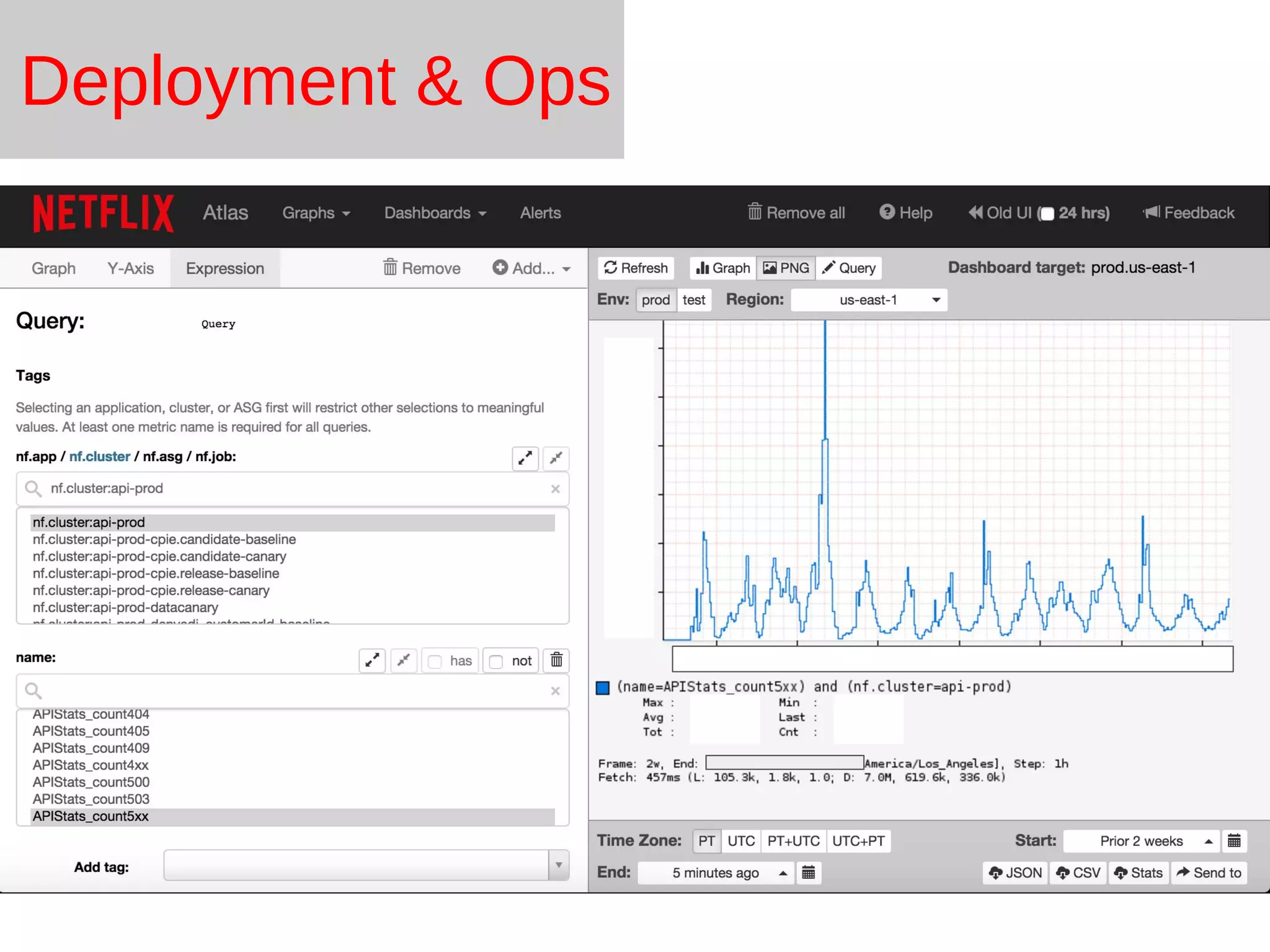
Task: Focus the Add tag input
Action: click(356, 865)
